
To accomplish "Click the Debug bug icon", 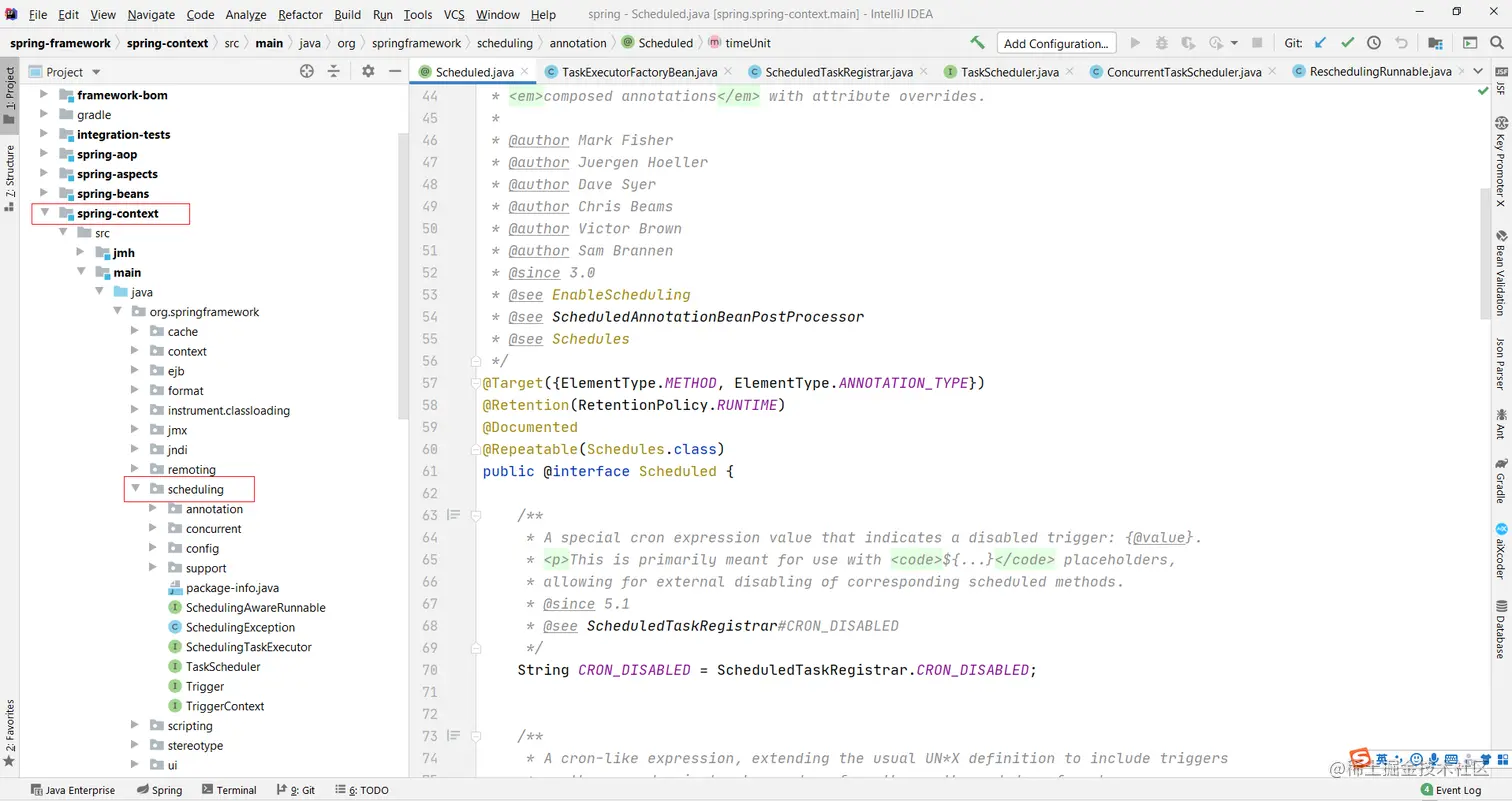I will [x=1161, y=43].
